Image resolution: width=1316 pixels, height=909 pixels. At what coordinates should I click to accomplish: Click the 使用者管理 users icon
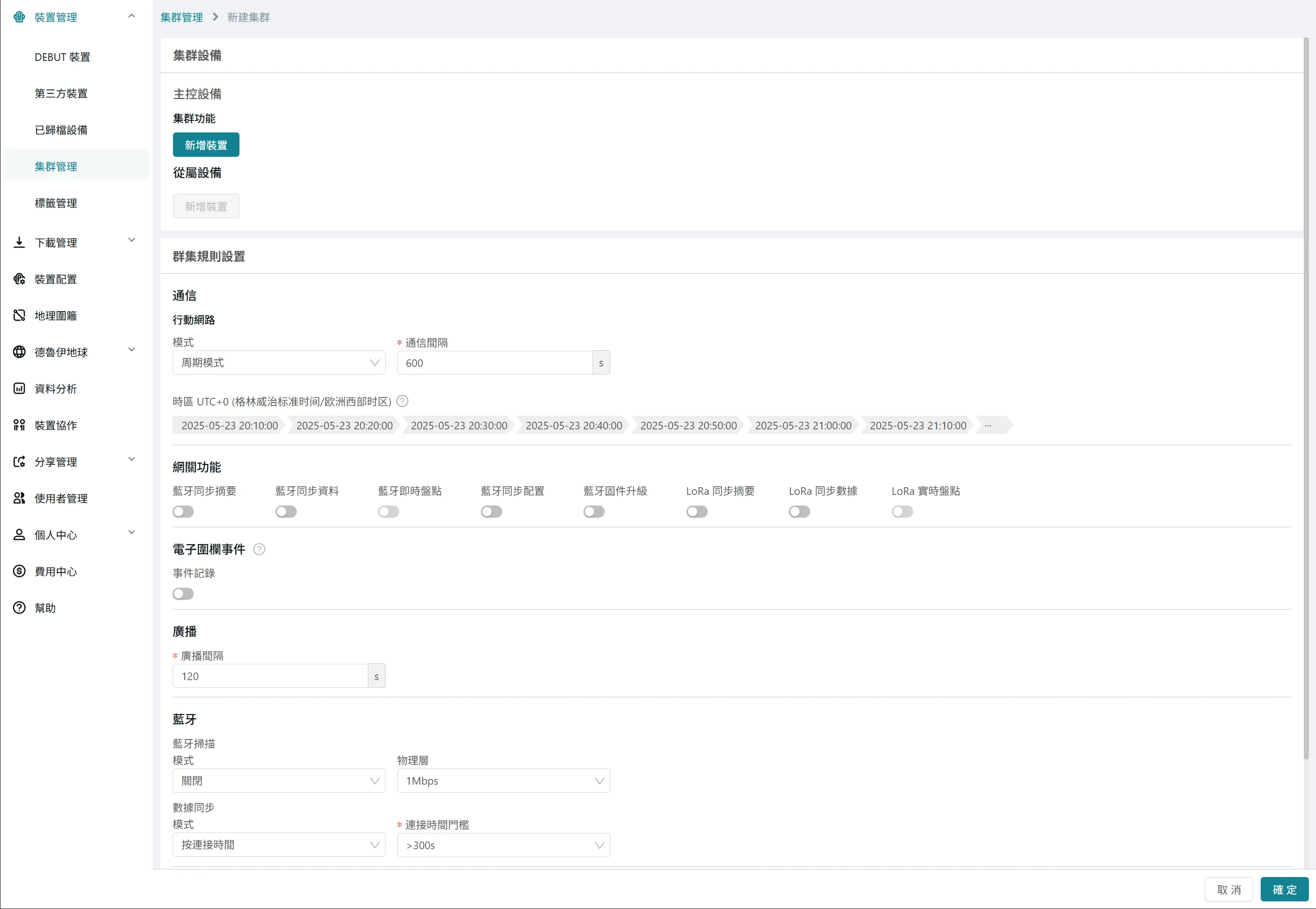point(19,498)
